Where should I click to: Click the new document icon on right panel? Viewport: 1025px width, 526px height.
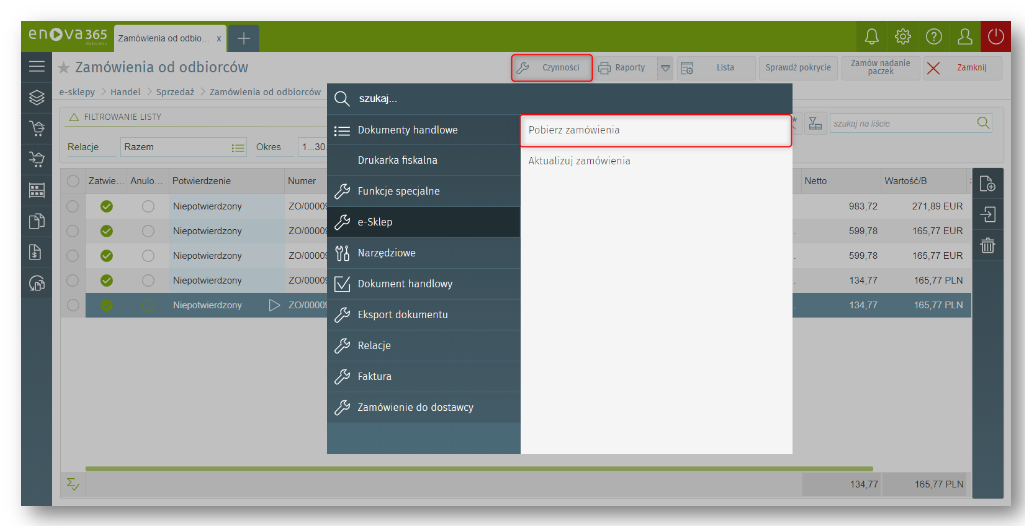987,183
